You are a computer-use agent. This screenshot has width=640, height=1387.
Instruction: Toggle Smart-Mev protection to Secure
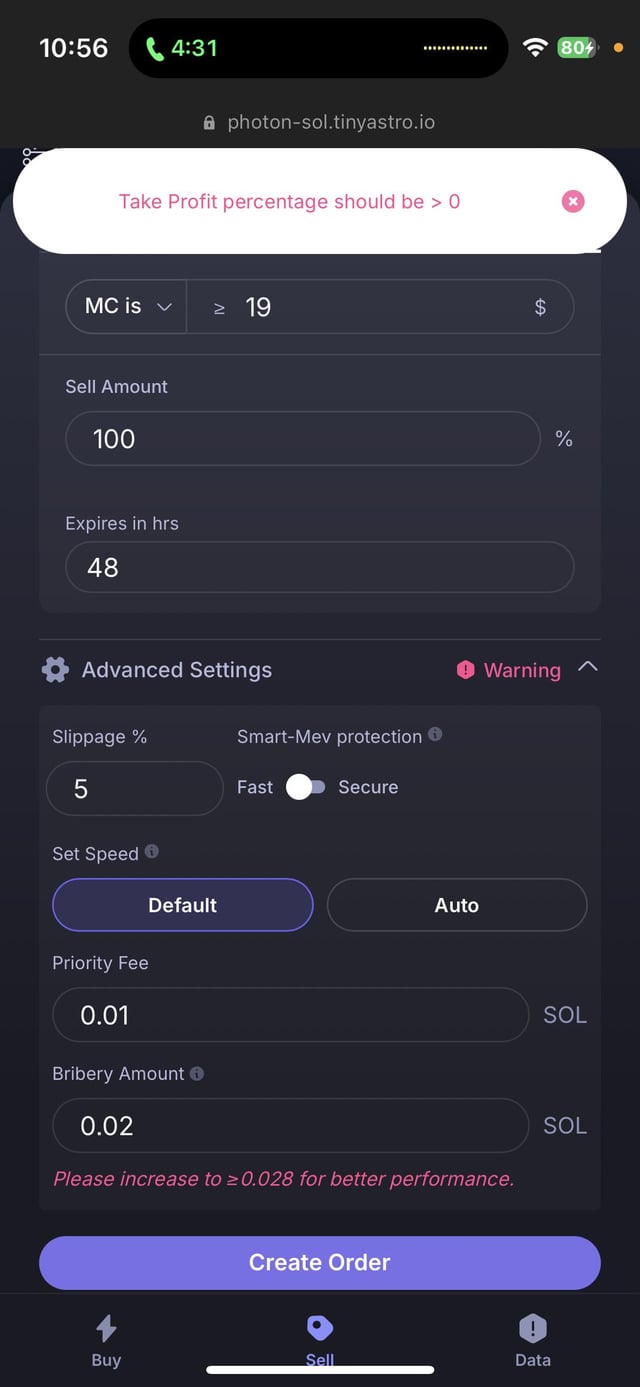305,787
